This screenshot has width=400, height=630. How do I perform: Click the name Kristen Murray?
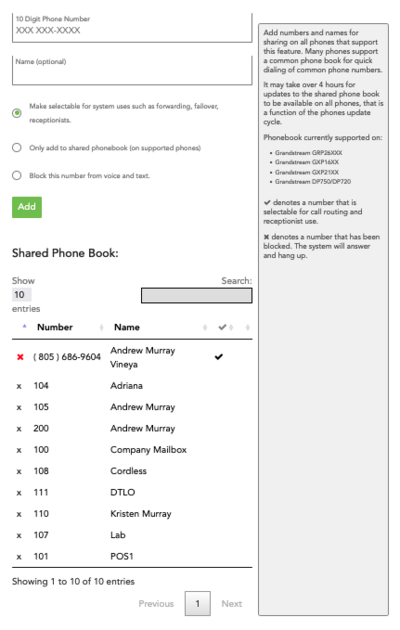pos(141,514)
